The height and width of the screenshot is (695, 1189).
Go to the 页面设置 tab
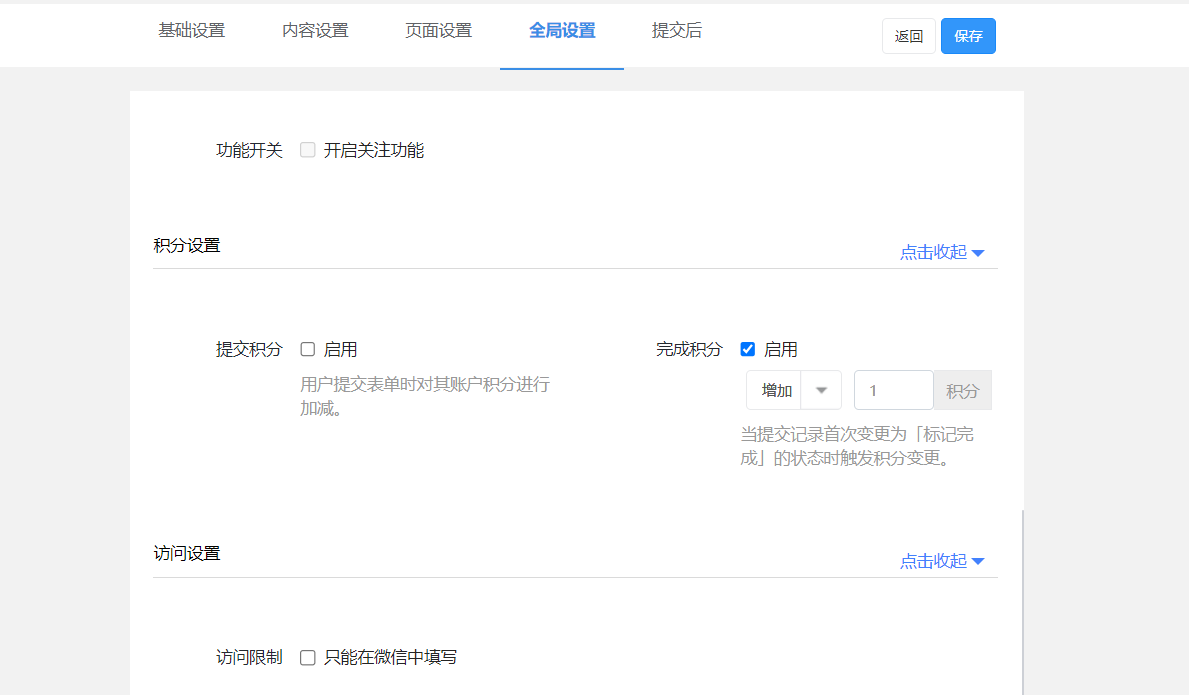pos(438,31)
